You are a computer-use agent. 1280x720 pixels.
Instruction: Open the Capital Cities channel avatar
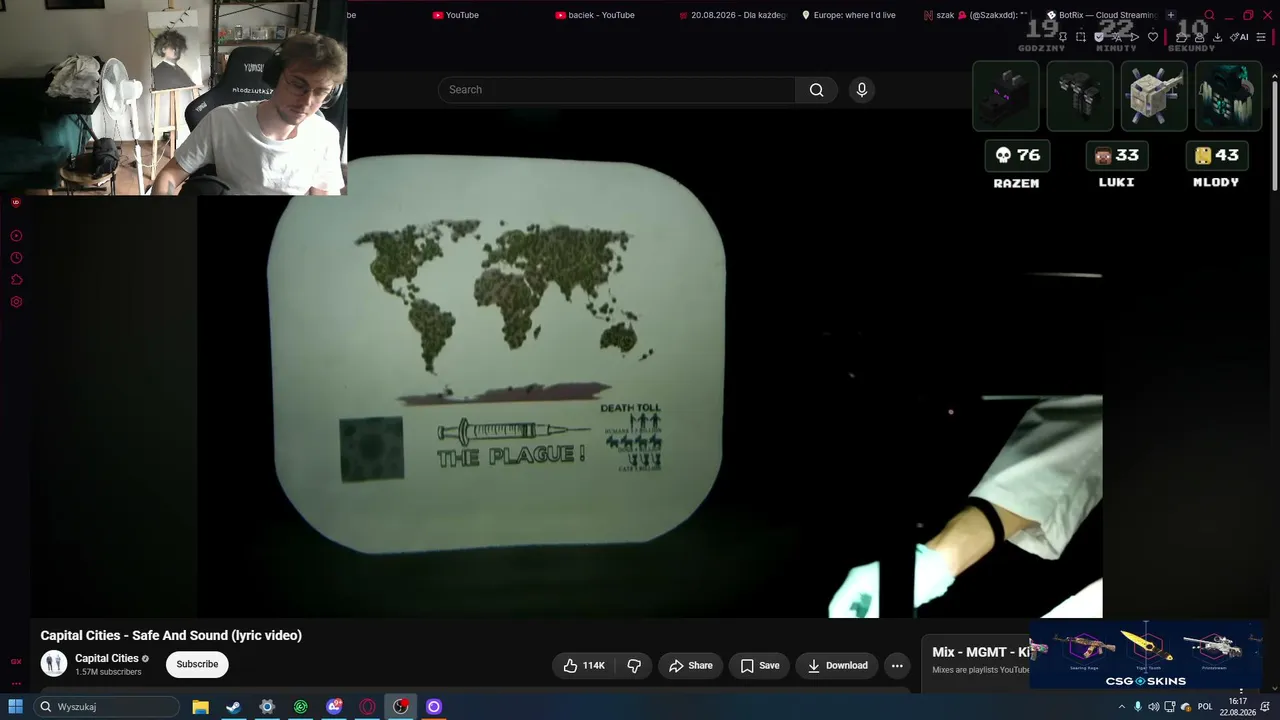pos(54,663)
